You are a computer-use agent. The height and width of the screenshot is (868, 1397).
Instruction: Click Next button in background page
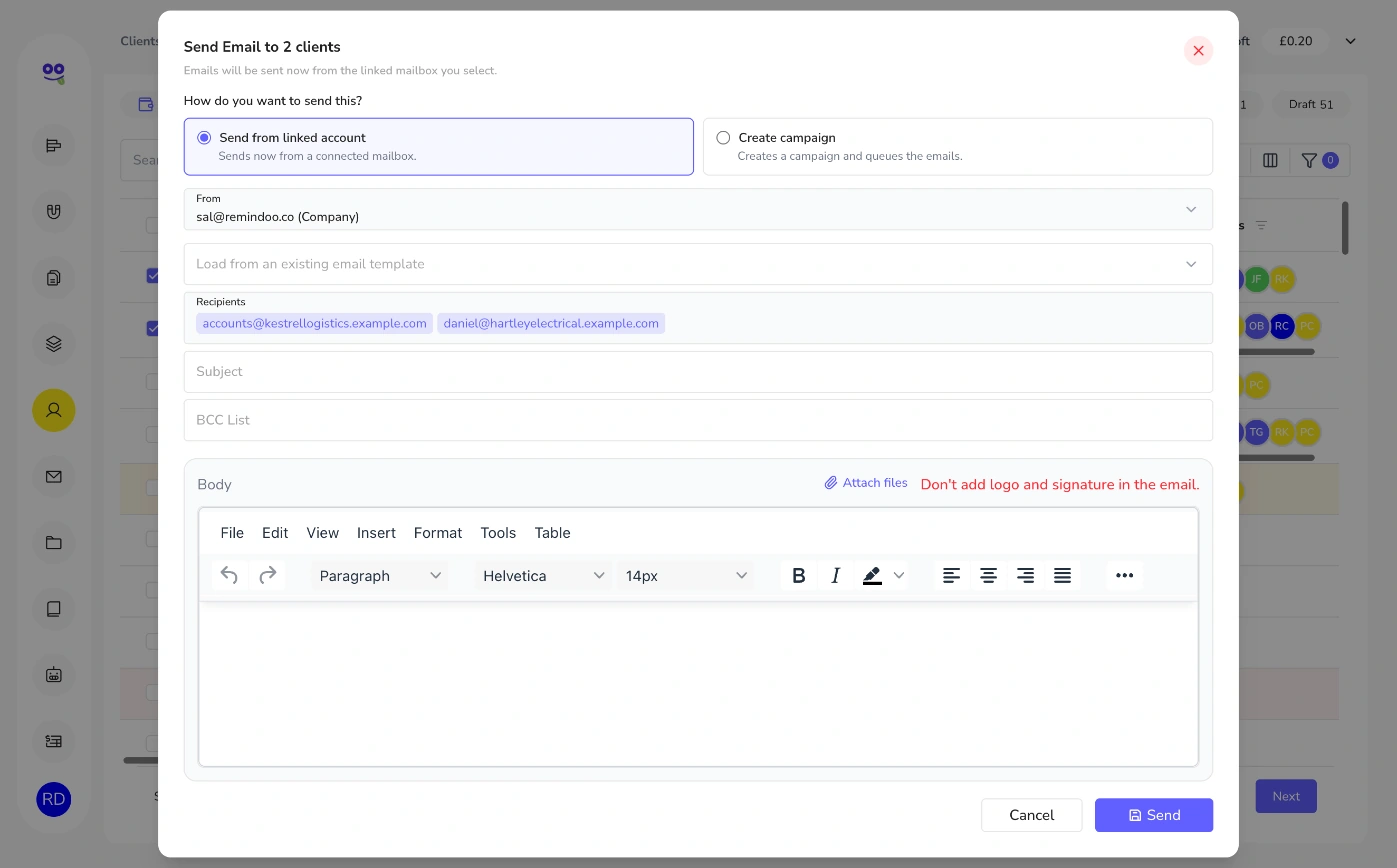coord(1286,796)
